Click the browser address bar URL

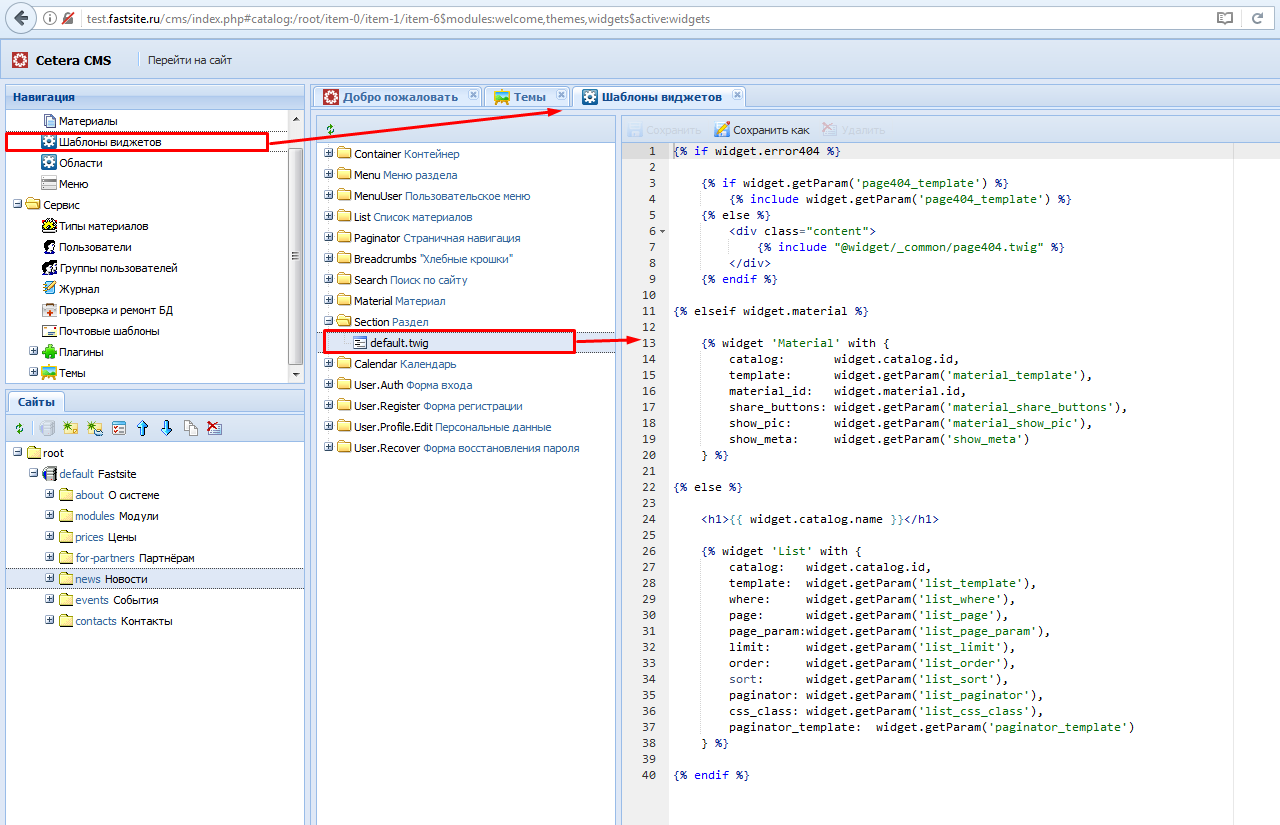pyautogui.click(x=400, y=18)
